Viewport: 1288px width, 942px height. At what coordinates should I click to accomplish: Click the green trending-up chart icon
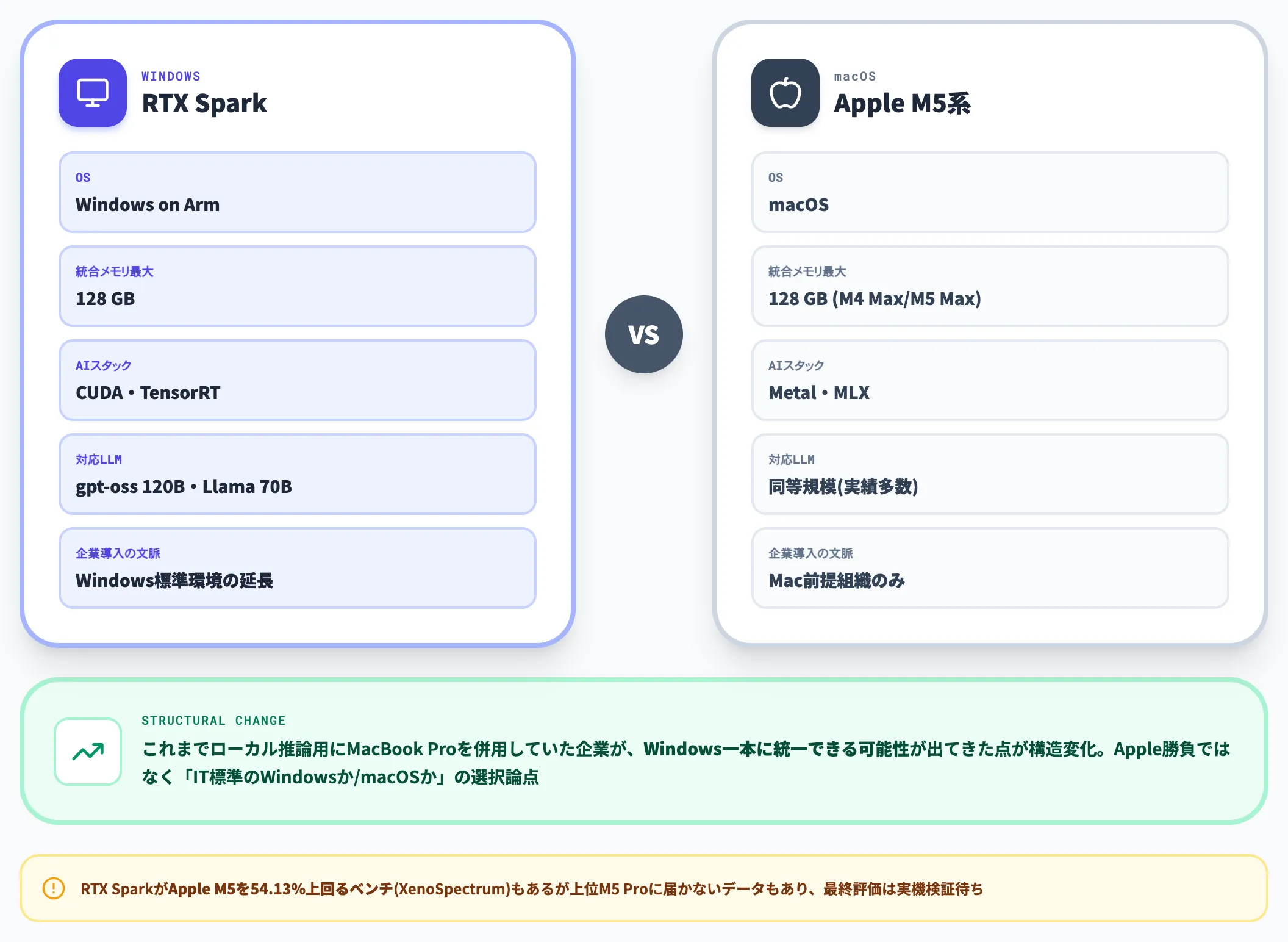pos(88,752)
